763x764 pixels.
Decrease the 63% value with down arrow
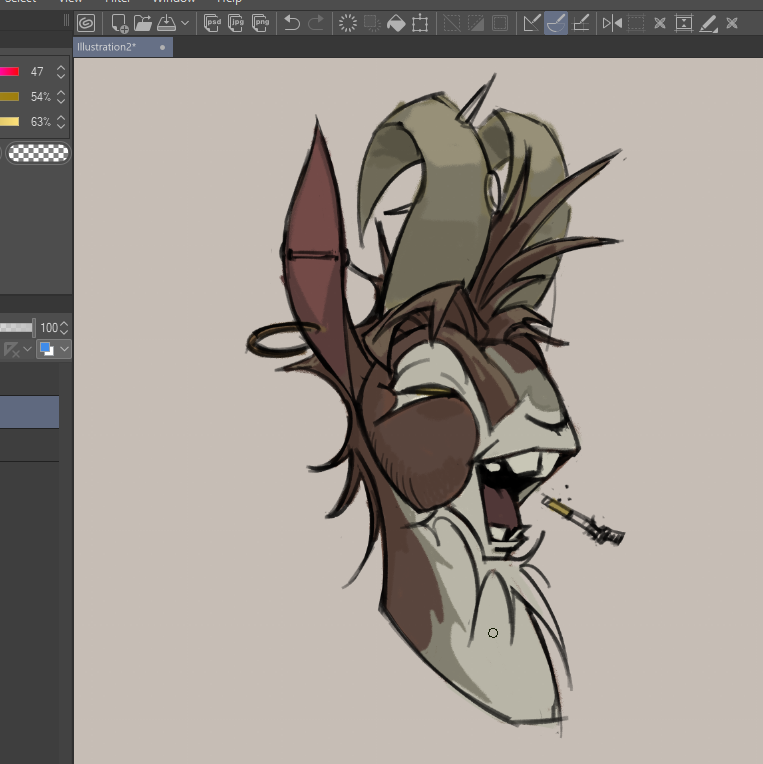coord(61,126)
